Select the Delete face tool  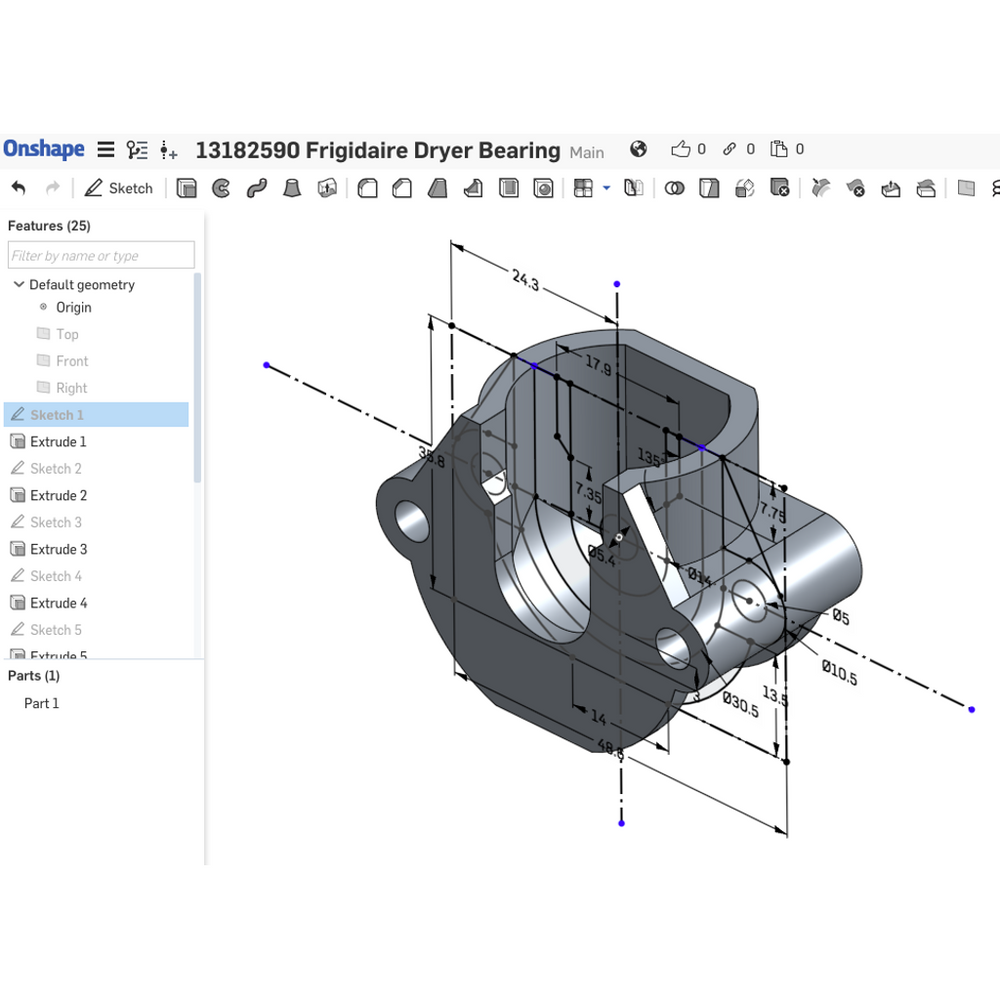point(855,188)
